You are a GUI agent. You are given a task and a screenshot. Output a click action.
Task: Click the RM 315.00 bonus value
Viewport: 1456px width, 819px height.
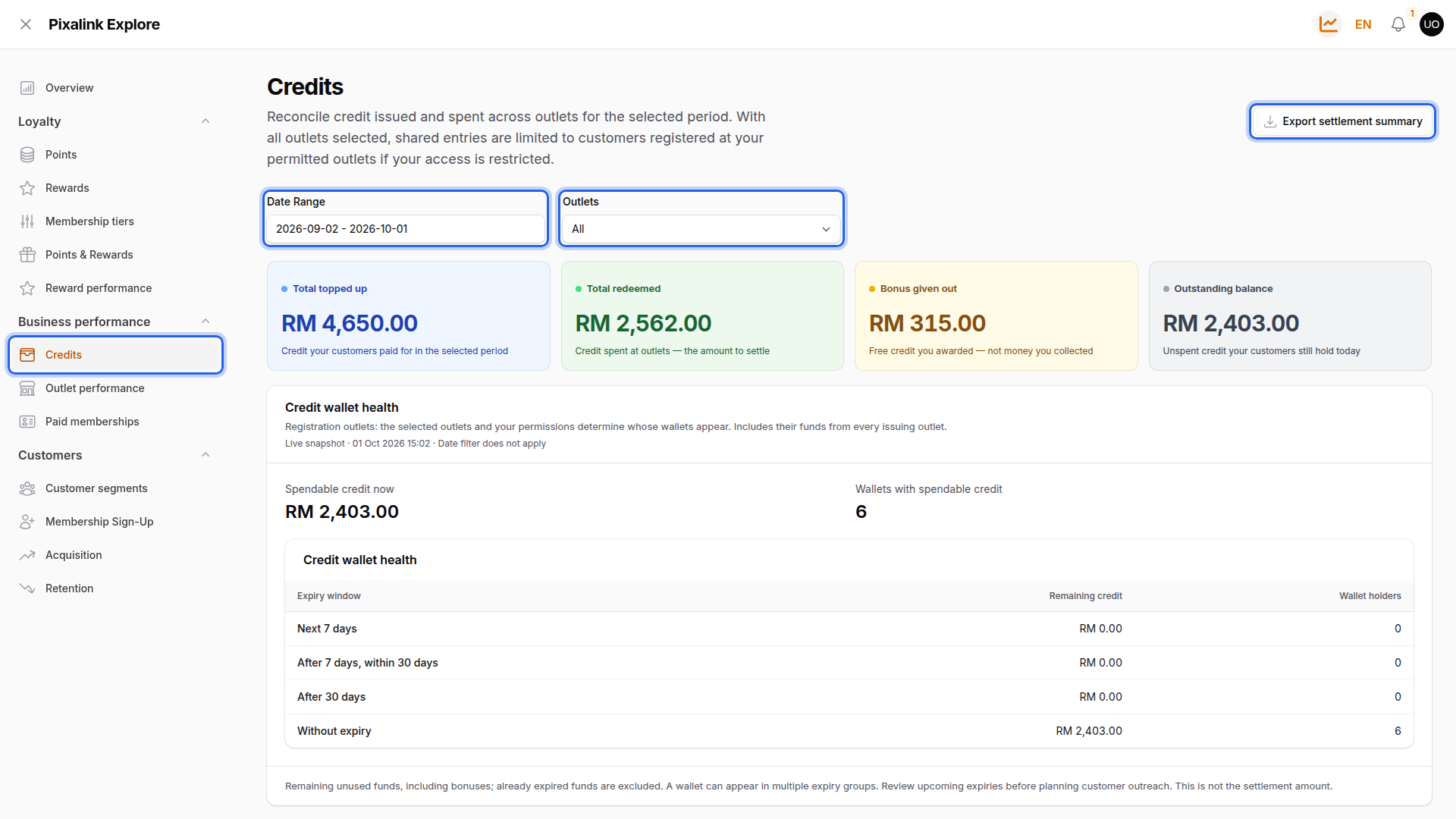(x=927, y=324)
